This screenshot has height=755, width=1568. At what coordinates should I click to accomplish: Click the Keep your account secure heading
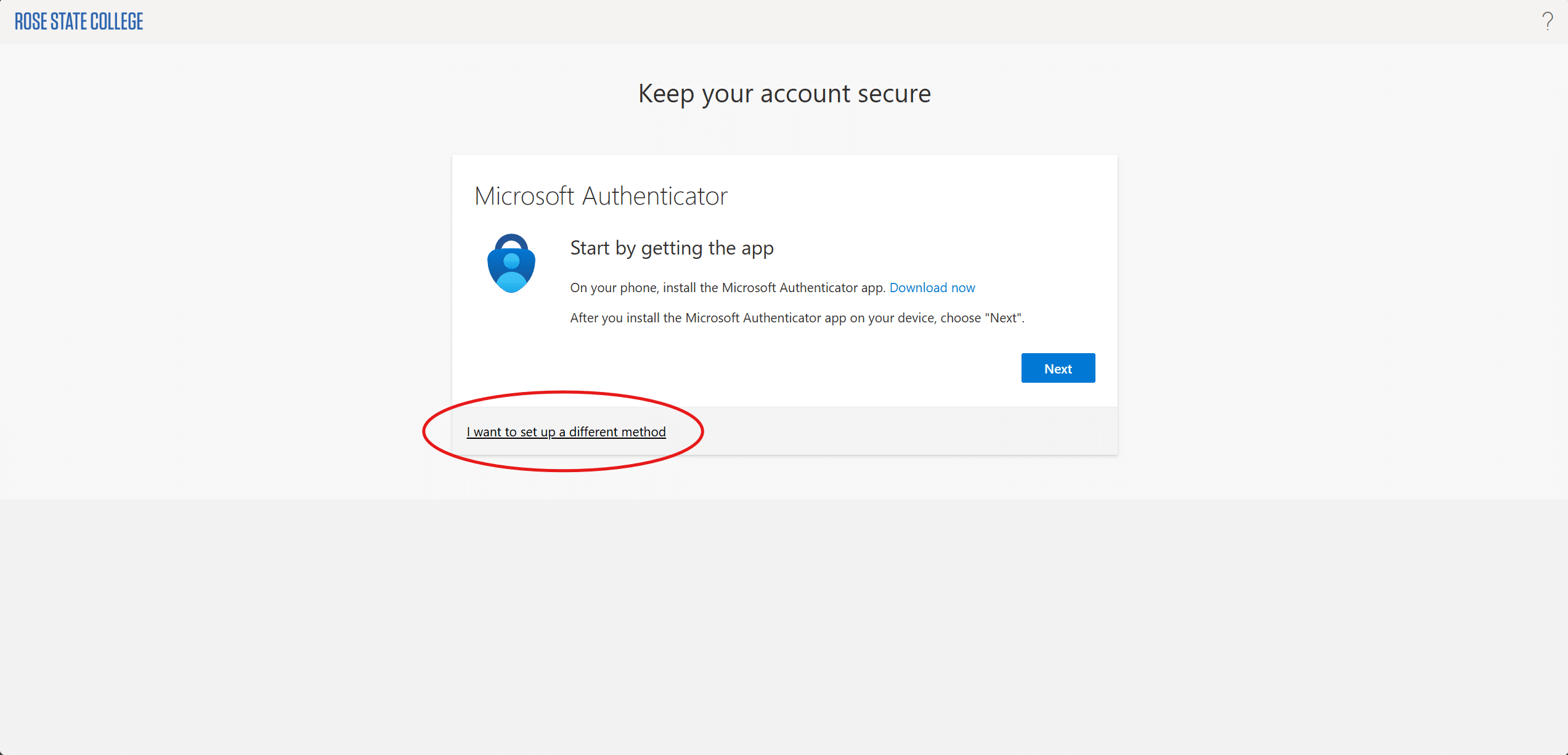[x=784, y=94]
